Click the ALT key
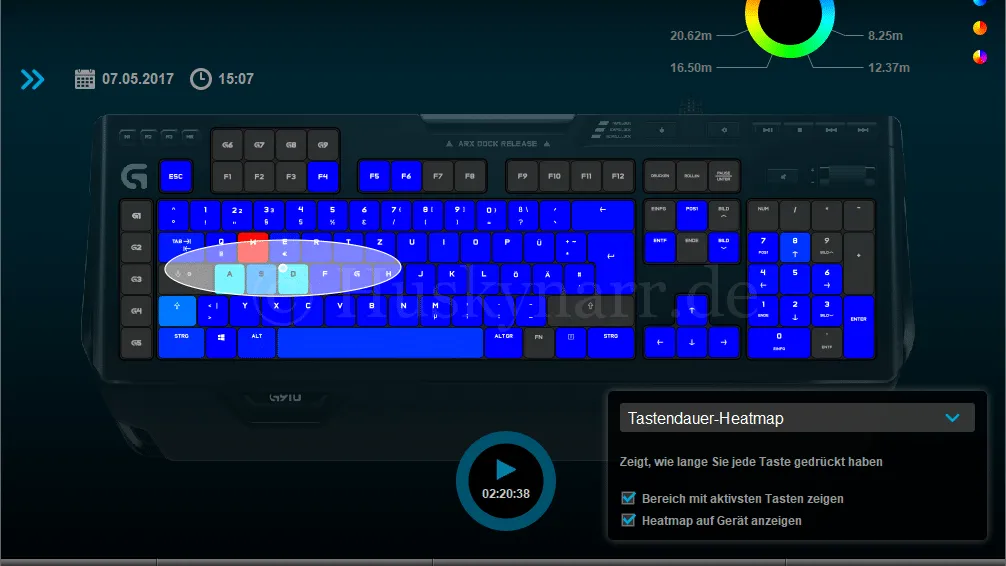The image size is (1006, 566). tap(257, 343)
